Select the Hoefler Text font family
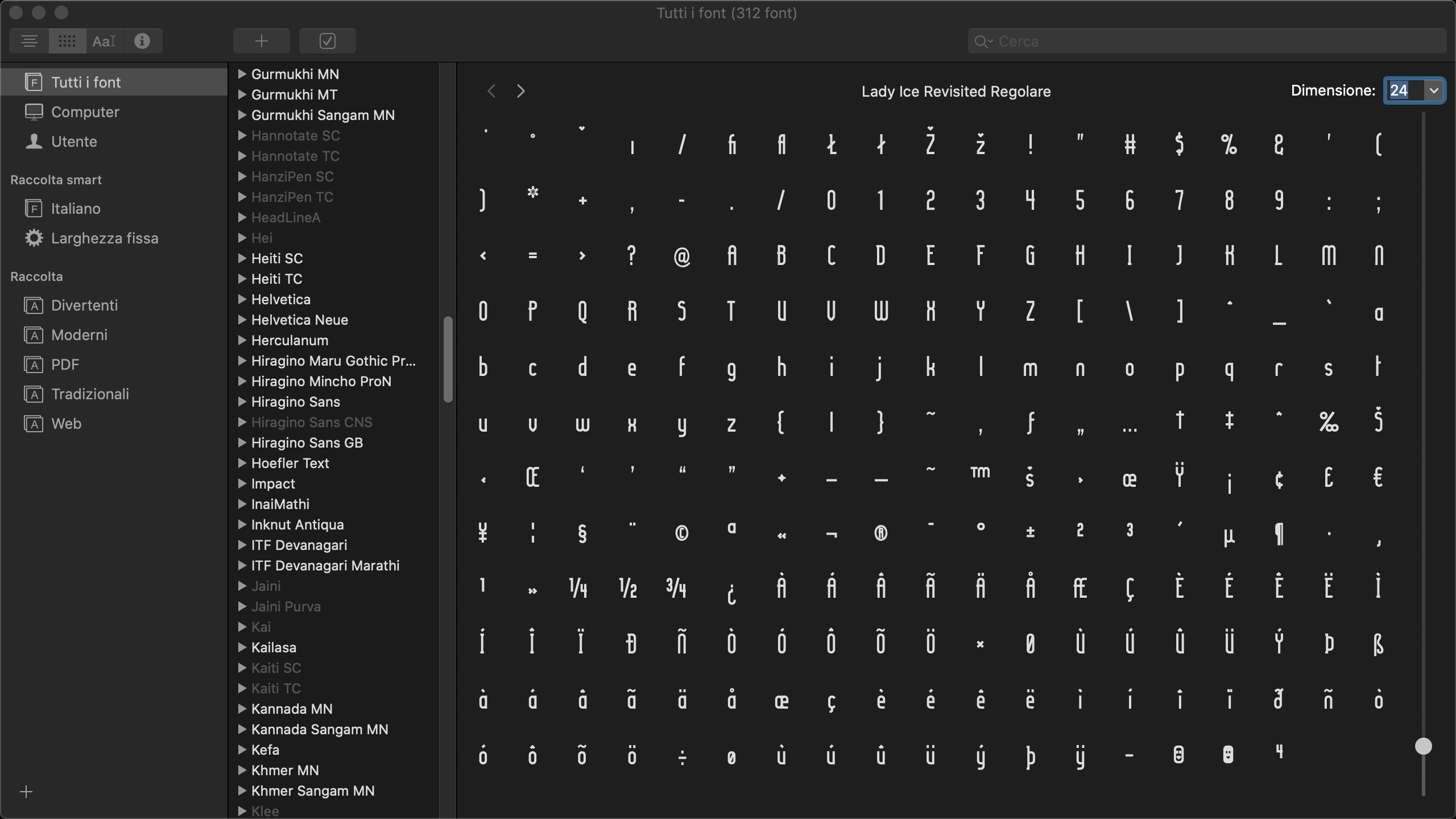This screenshot has height=819, width=1456. click(290, 463)
